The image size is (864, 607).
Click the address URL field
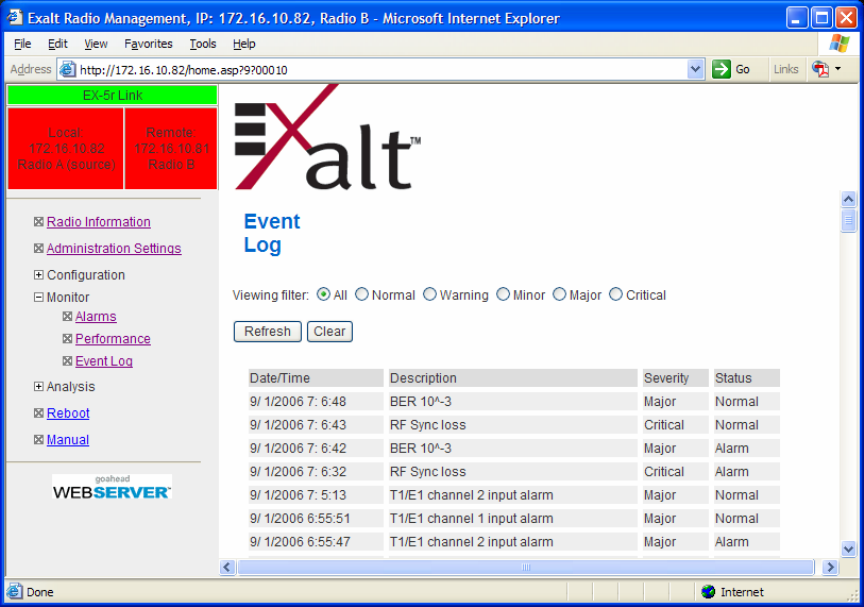[x=382, y=70]
